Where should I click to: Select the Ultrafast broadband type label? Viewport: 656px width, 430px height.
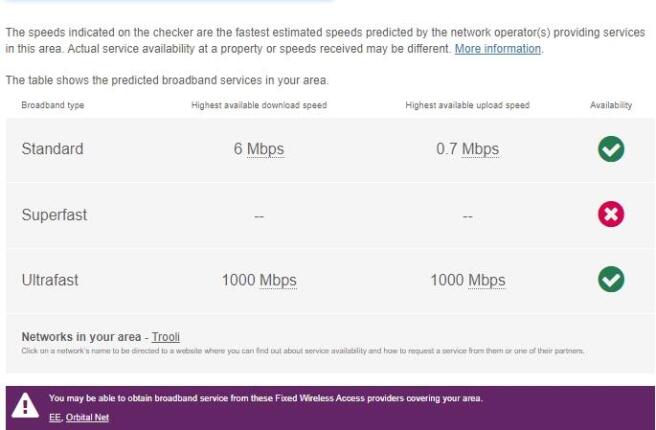pyautogui.click(x=50, y=280)
